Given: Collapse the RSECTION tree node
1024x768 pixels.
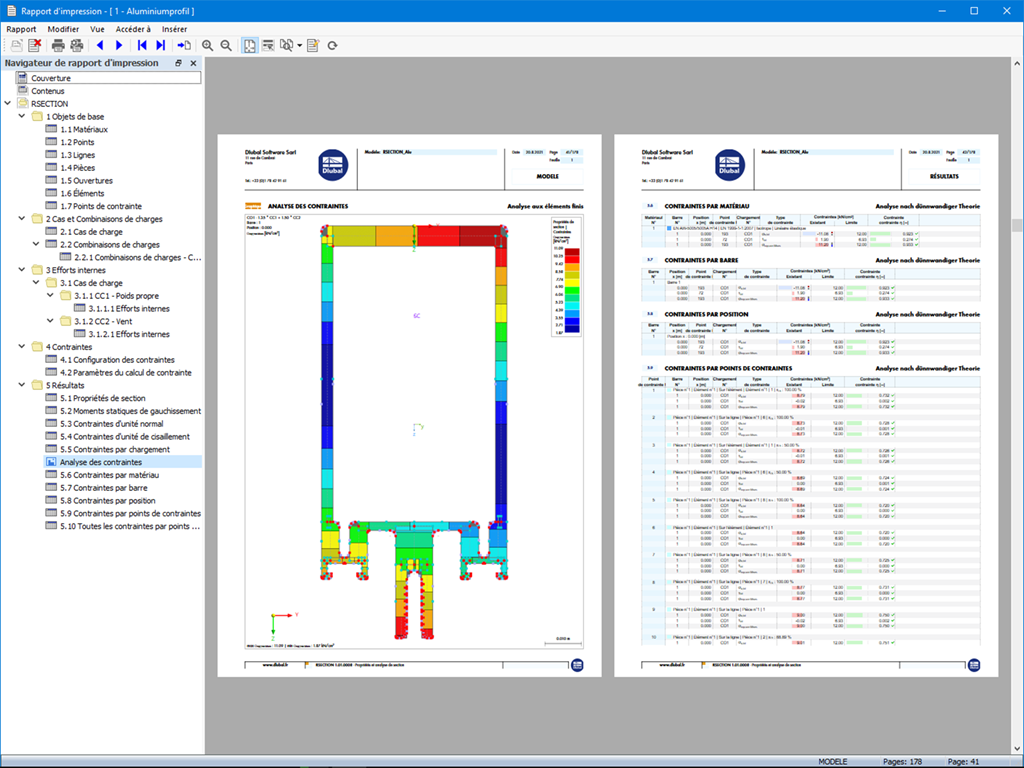Looking at the screenshot, I should (7, 103).
